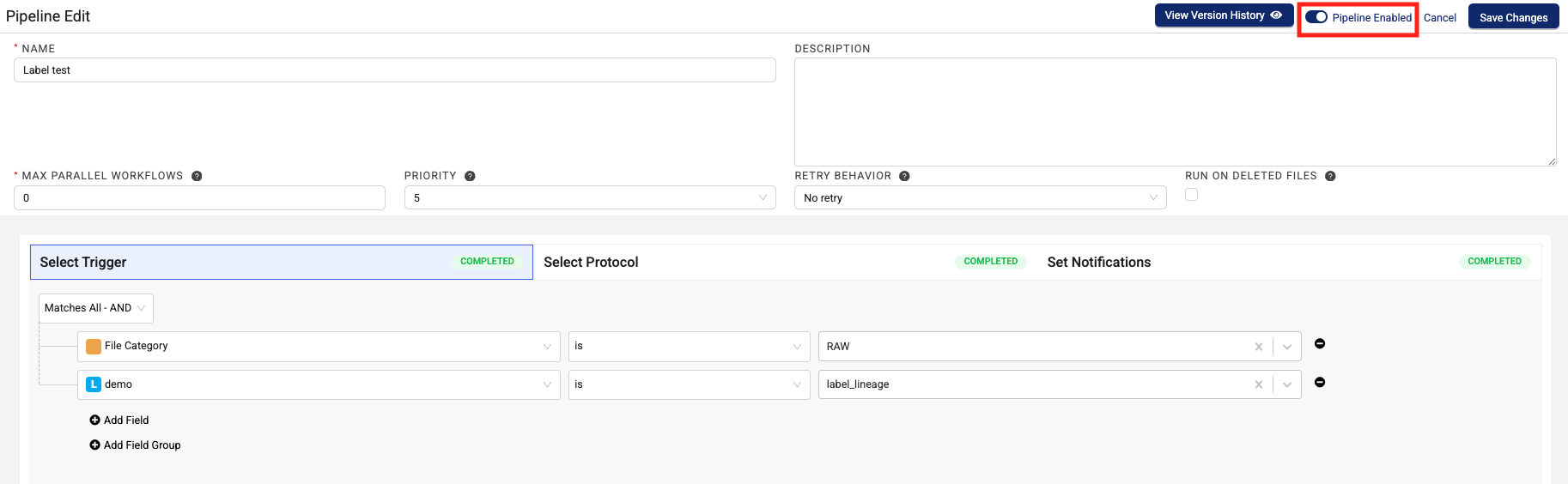The height and width of the screenshot is (484, 1568).
Task: Clear the RAW value with its X
Action: (1259, 347)
